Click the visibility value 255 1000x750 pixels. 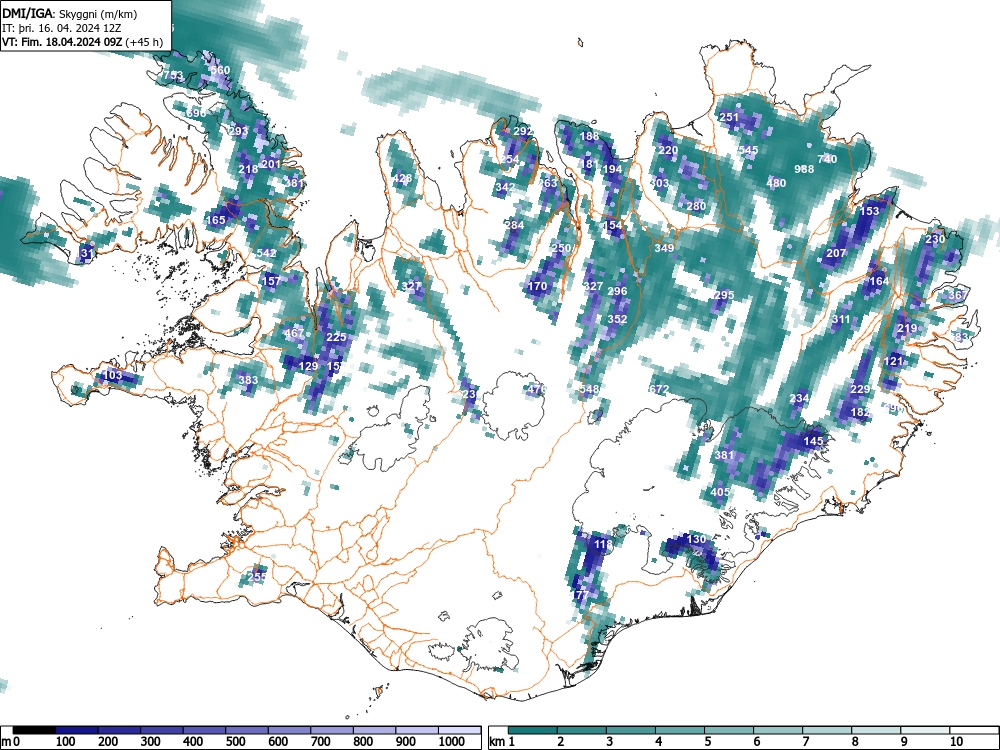256,577
